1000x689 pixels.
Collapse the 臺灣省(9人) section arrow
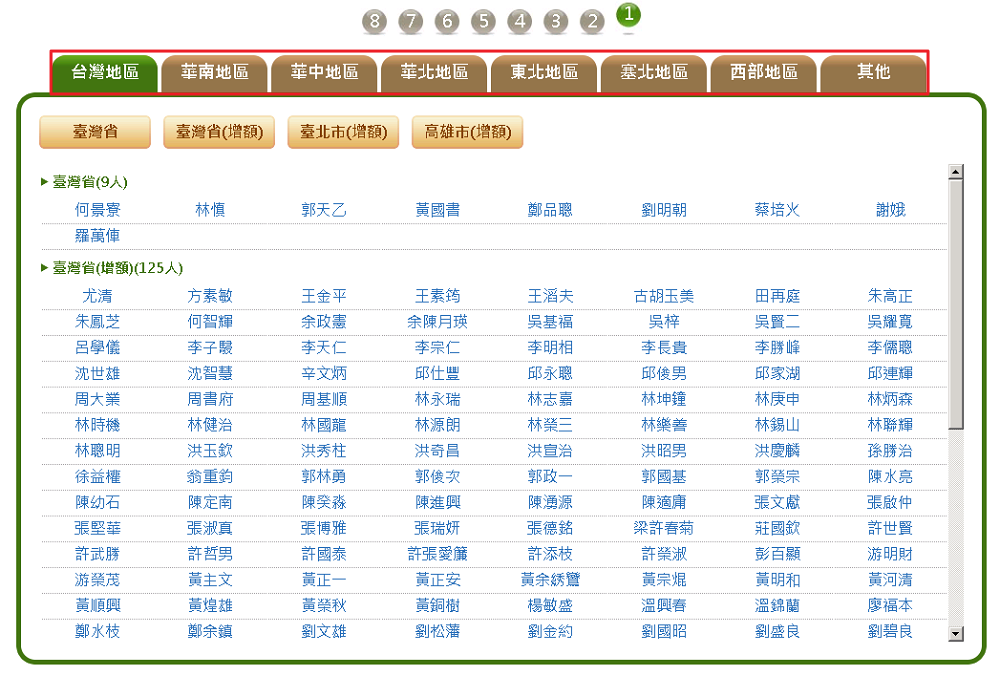(44, 182)
